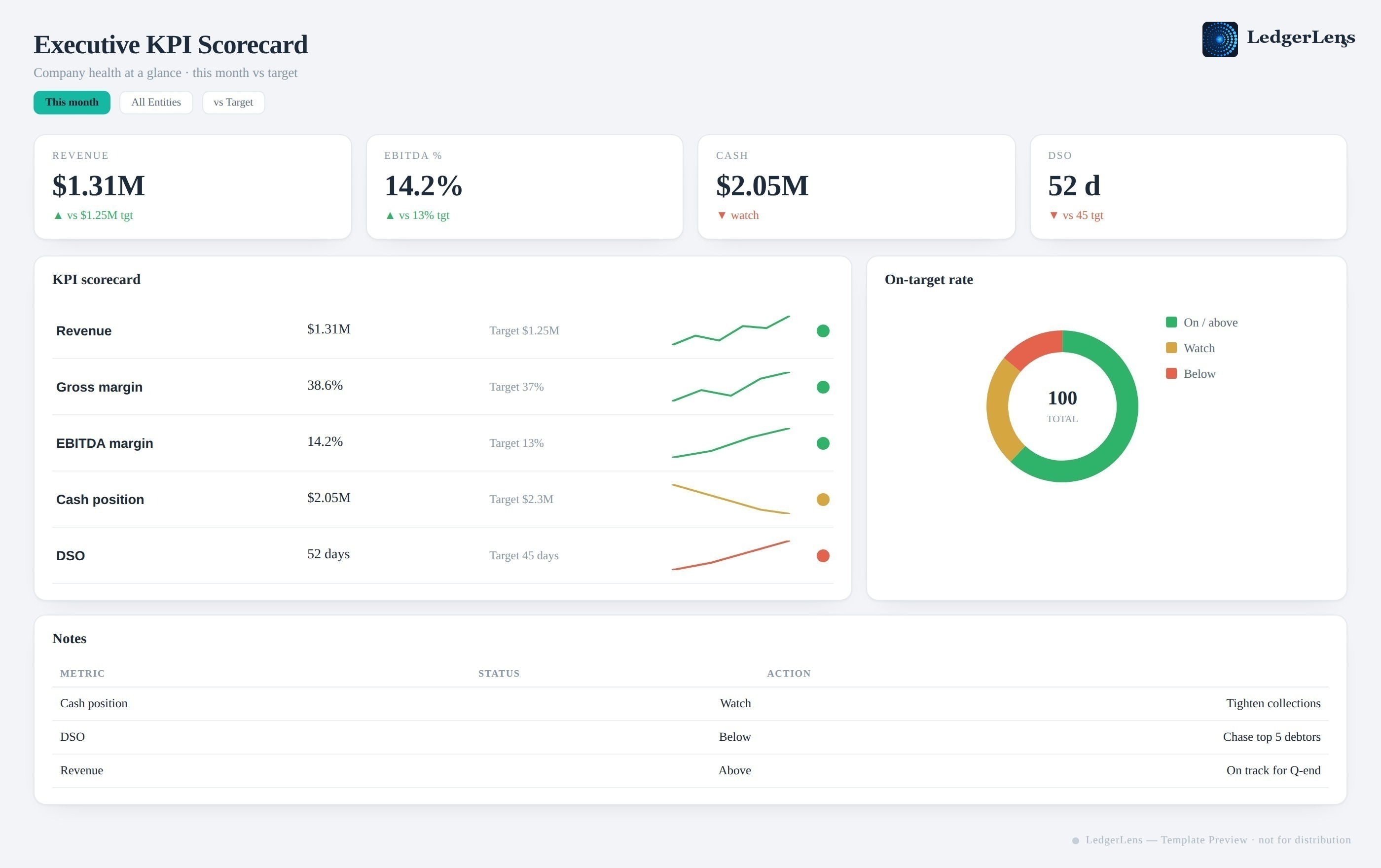Screen dimensions: 1381x868
Task: Open the Cash $2.05M summary card
Action: pos(856,187)
